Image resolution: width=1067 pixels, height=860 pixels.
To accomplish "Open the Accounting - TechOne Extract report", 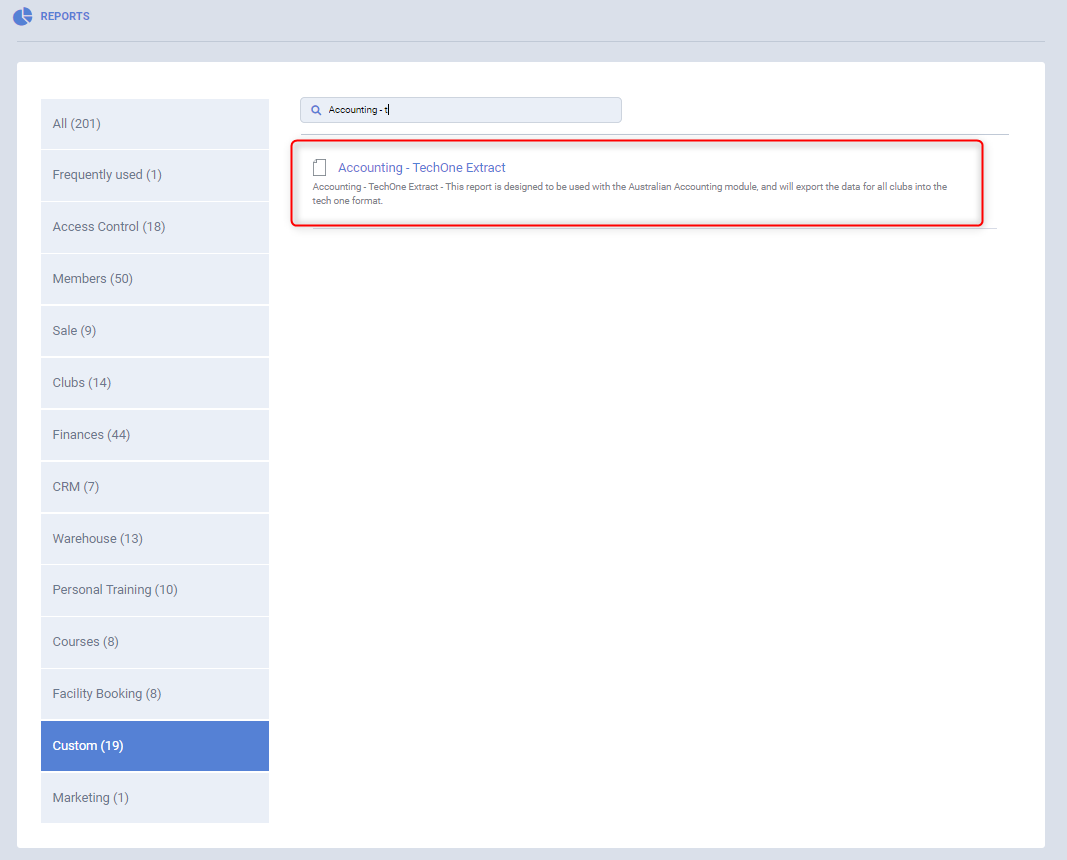I will pyautogui.click(x=421, y=168).
